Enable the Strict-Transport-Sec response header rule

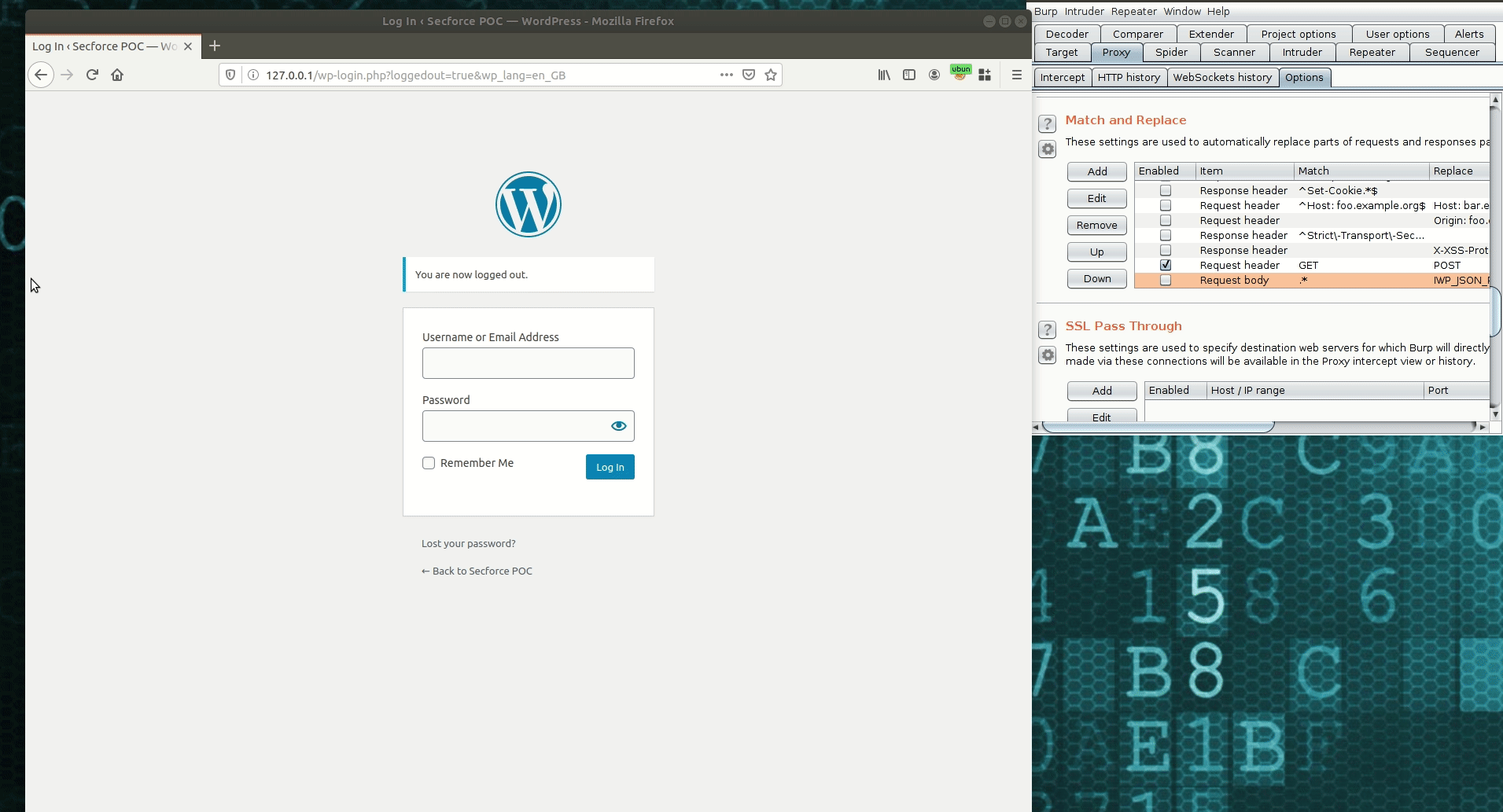coord(1166,235)
